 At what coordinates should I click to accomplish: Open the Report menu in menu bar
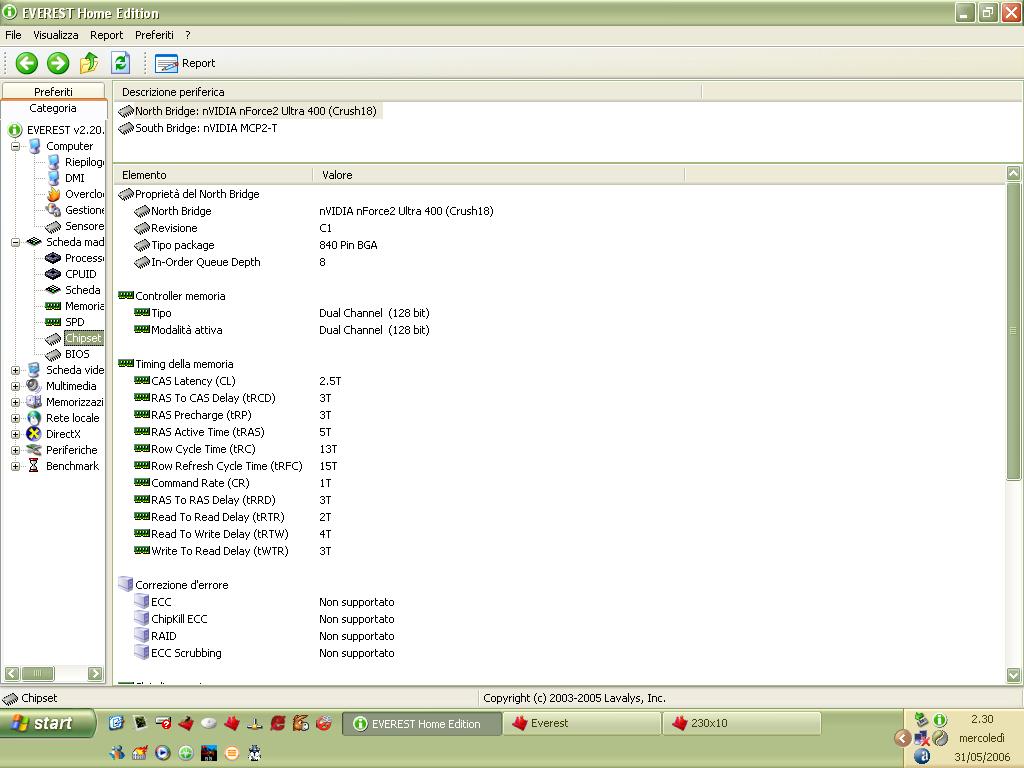click(106, 35)
